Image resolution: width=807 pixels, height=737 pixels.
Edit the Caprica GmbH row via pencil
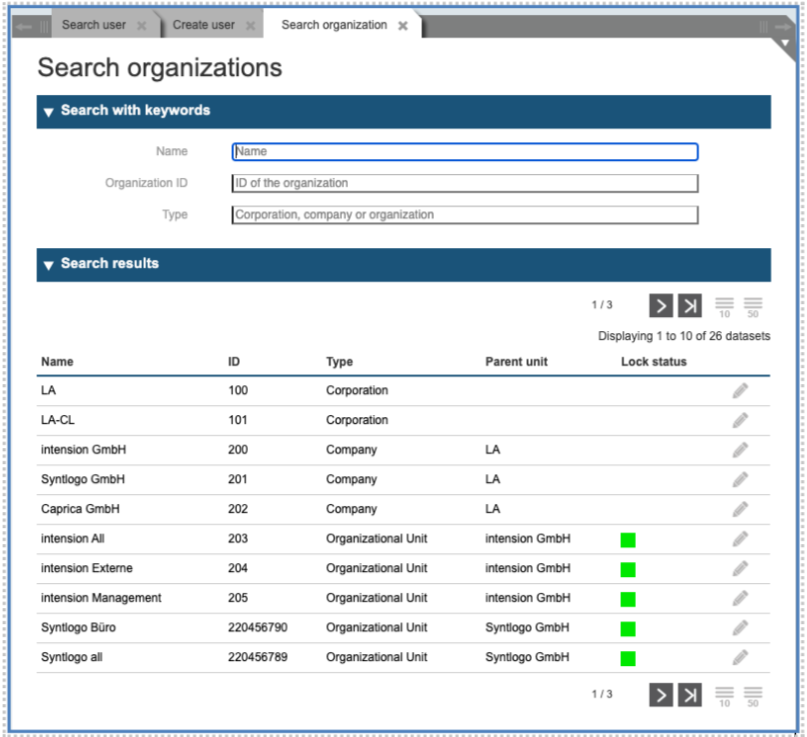pyautogui.click(x=740, y=509)
